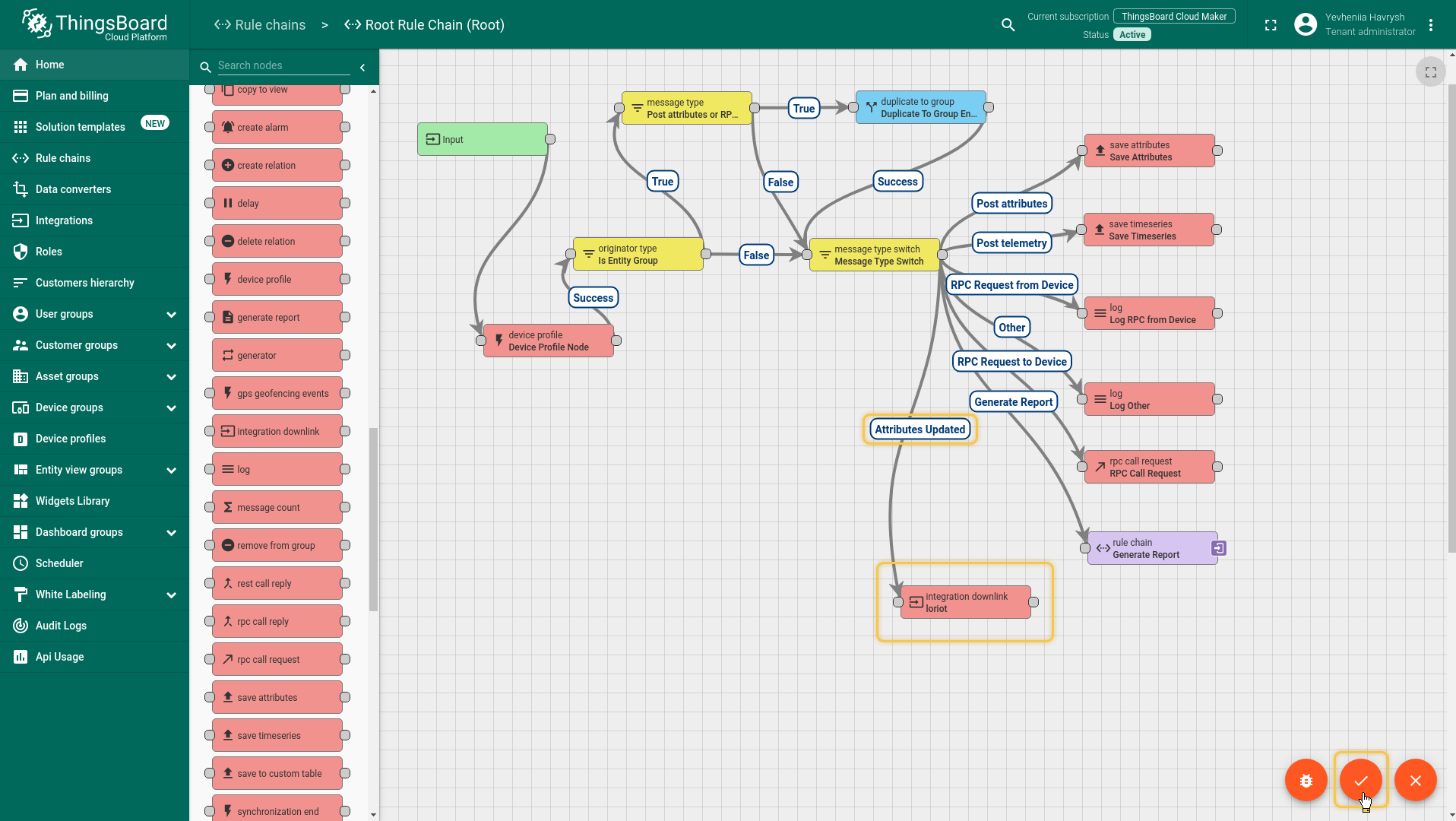Viewport: 1456px width, 821px height.
Task: Open Data converters from sidebar
Action: tap(73, 189)
